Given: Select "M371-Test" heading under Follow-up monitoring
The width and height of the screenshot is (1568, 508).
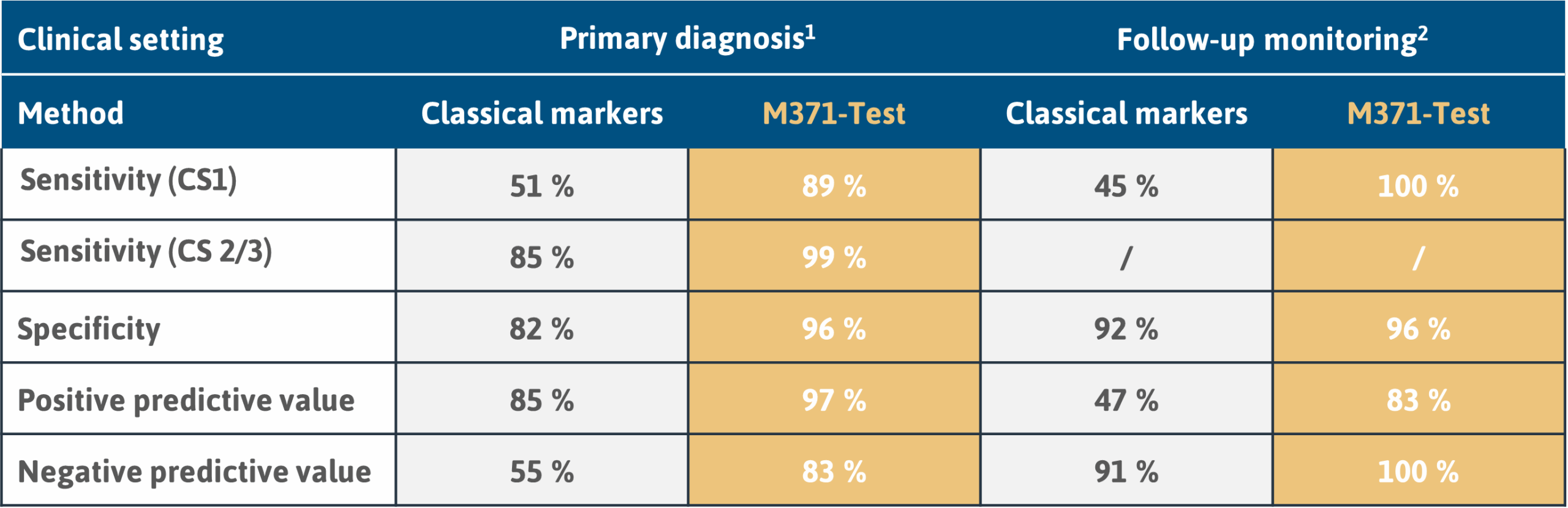Looking at the screenshot, I should [1418, 113].
